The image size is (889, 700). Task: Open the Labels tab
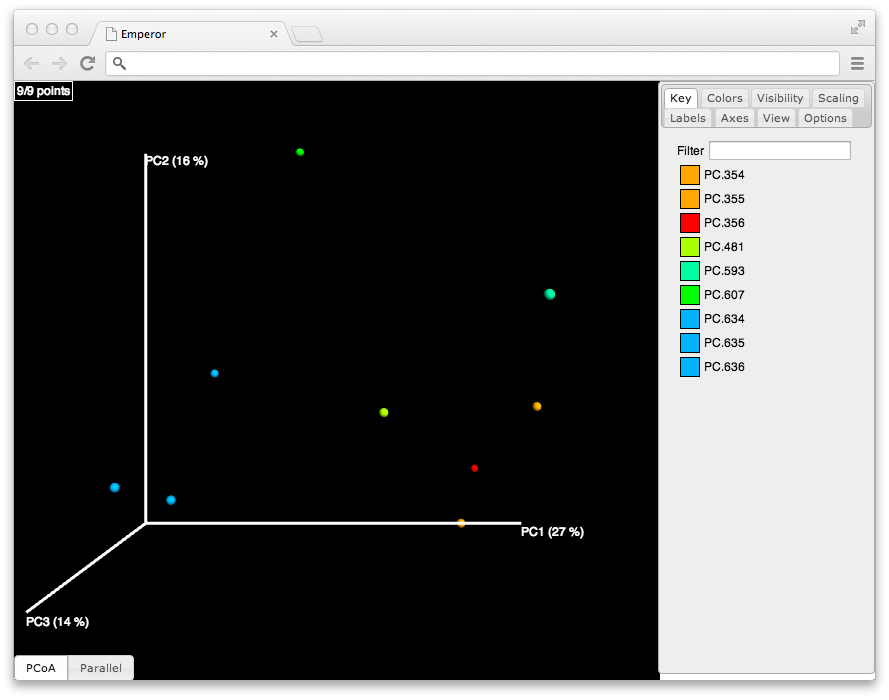[x=688, y=118]
